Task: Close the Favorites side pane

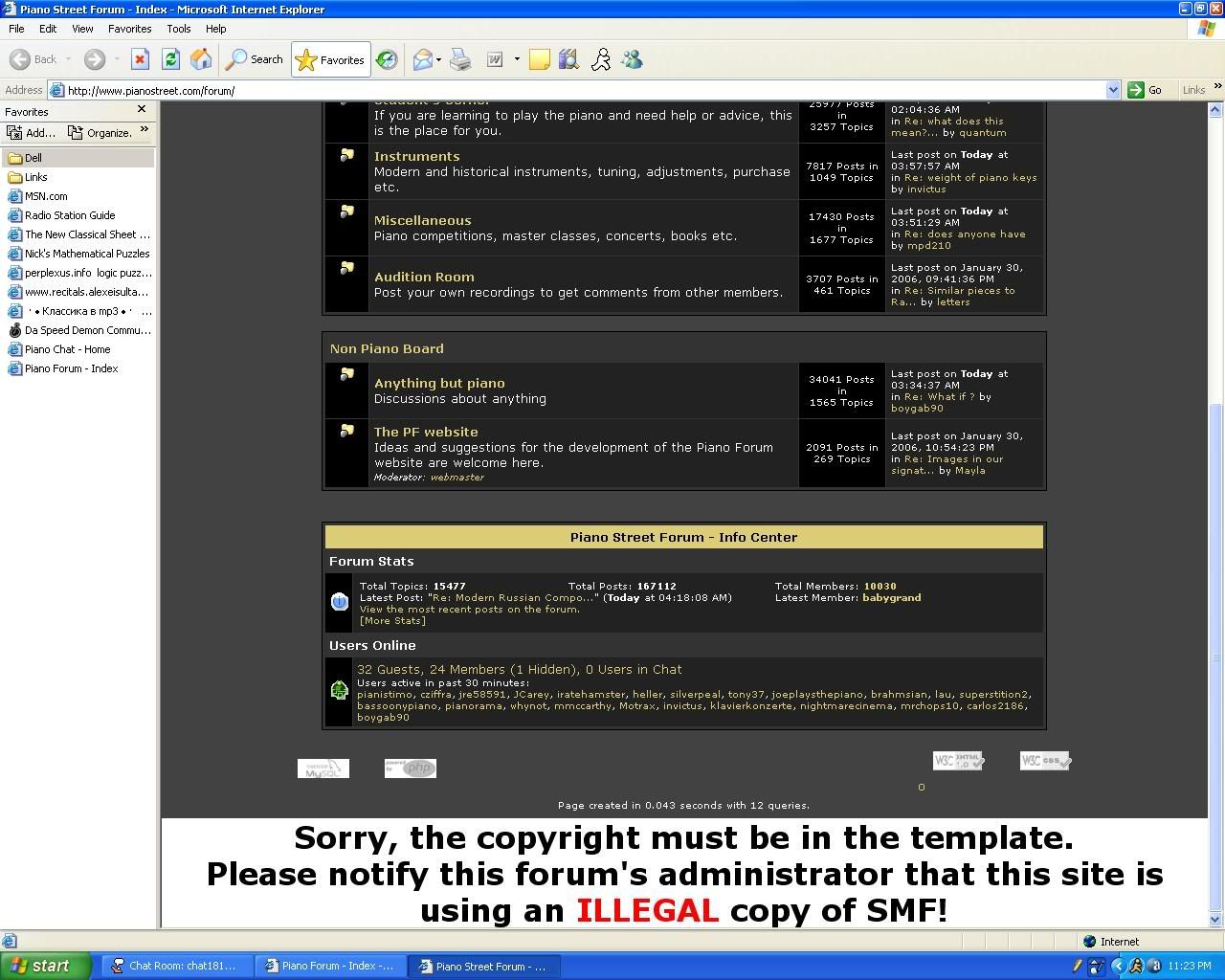Action: (142, 110)
